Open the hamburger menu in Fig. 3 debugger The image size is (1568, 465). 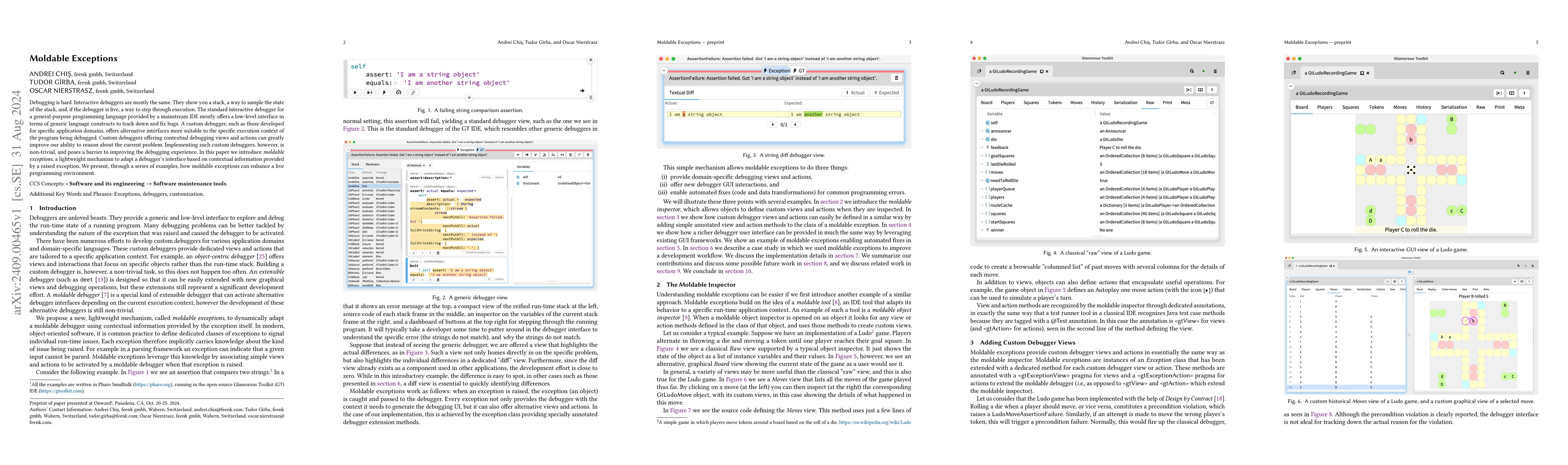(x=896, y=78)
